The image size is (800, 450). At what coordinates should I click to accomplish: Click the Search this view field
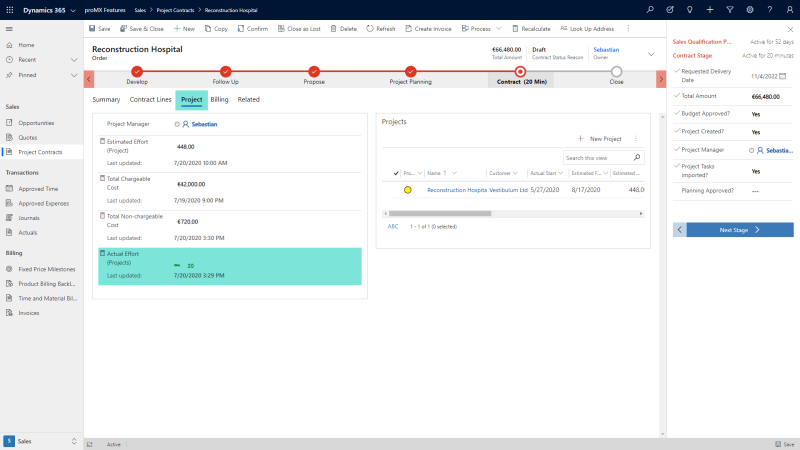pyautogui.click(x=595, y=158)
